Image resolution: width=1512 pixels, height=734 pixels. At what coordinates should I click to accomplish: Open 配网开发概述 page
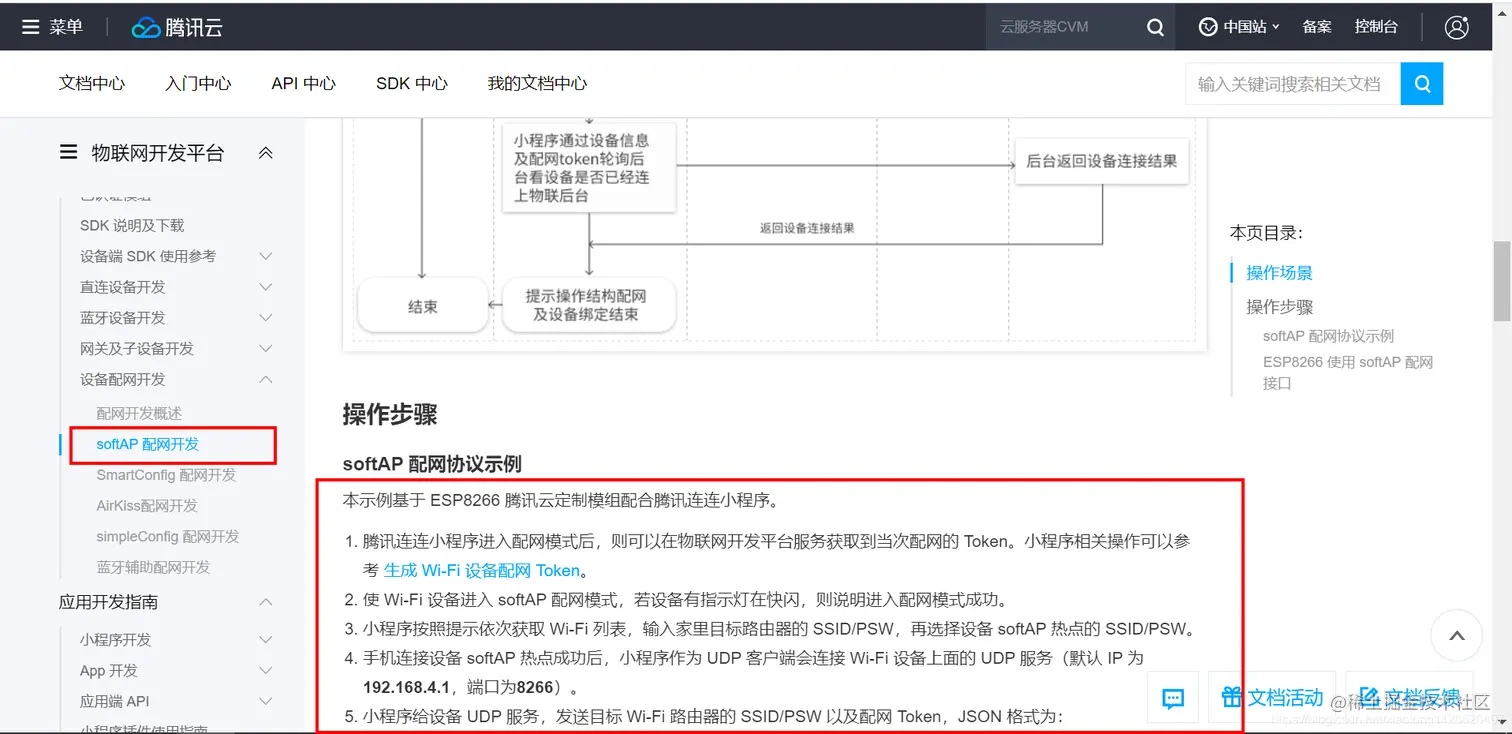(139, 413)
